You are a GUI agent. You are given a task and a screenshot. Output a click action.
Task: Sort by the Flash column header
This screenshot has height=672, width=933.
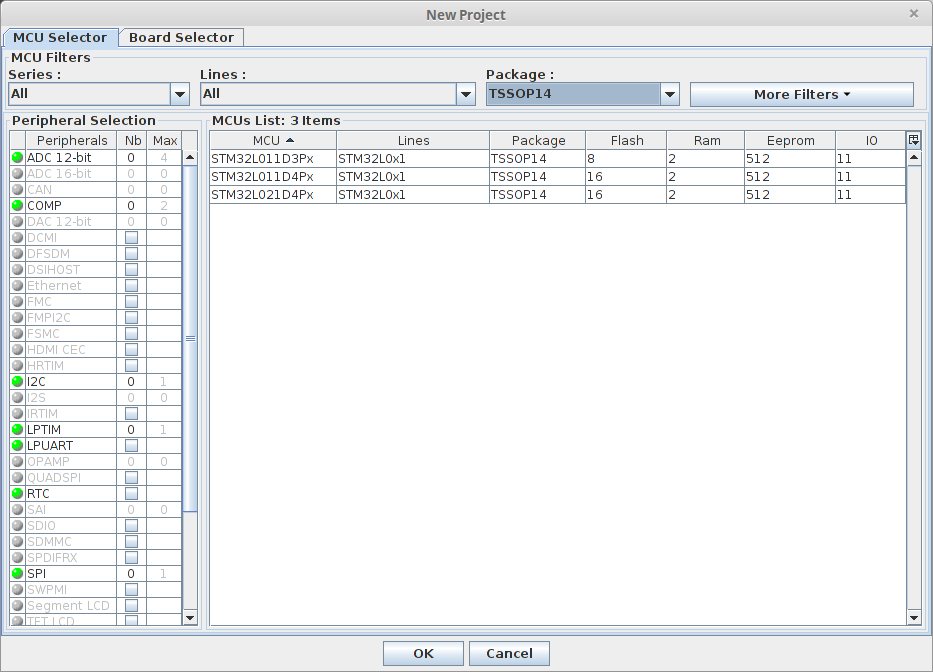[x=627, y=140]
